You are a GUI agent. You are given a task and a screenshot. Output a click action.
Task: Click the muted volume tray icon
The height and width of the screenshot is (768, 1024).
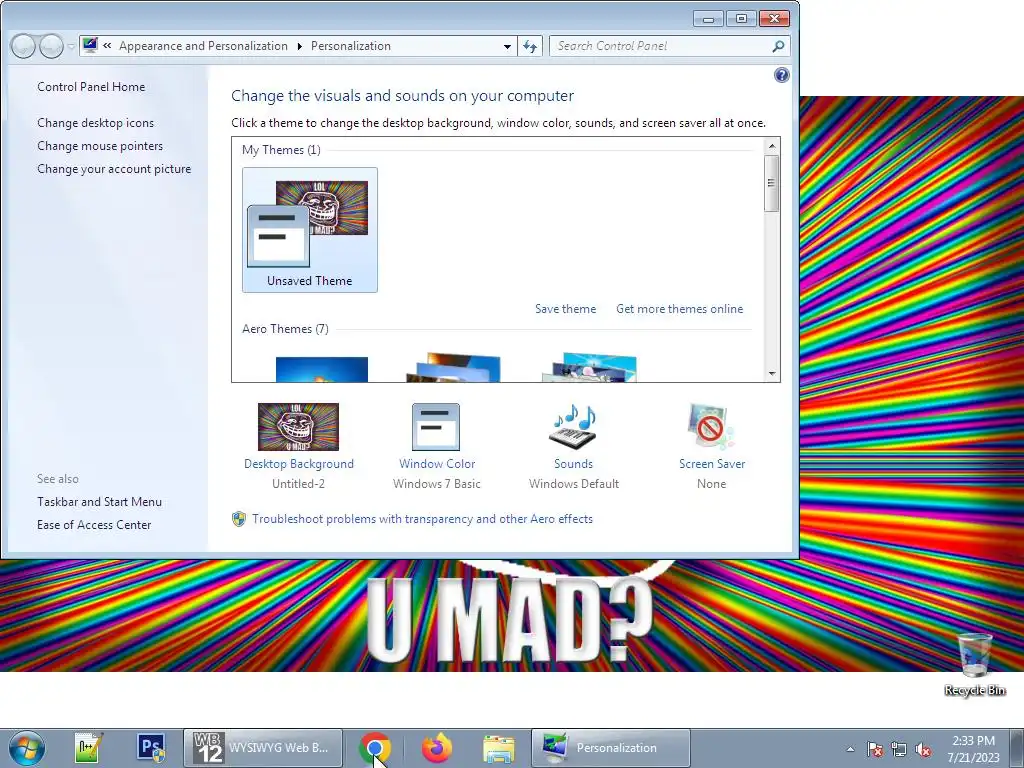923,749
